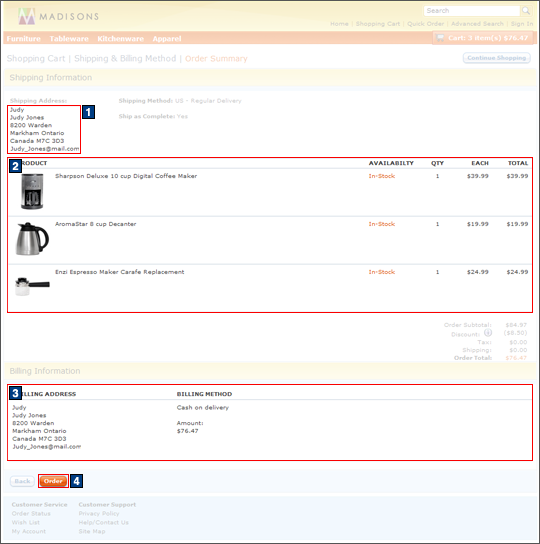Open Sharpson Deluxe 10 cup Digital Coffee Maker

[126, 176]
